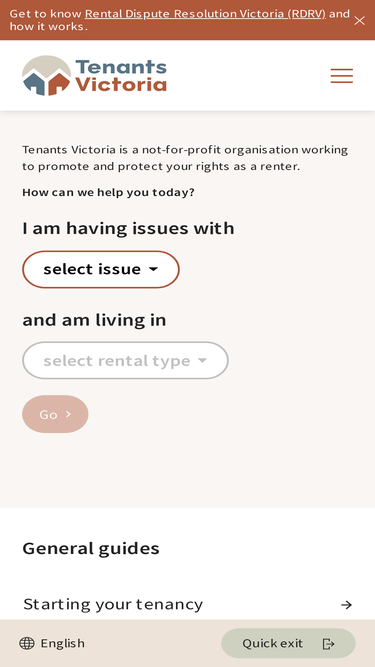Screen dimensions: 375x667
Task: Dismiss the RDRV announcement banner
Action: 359,20
